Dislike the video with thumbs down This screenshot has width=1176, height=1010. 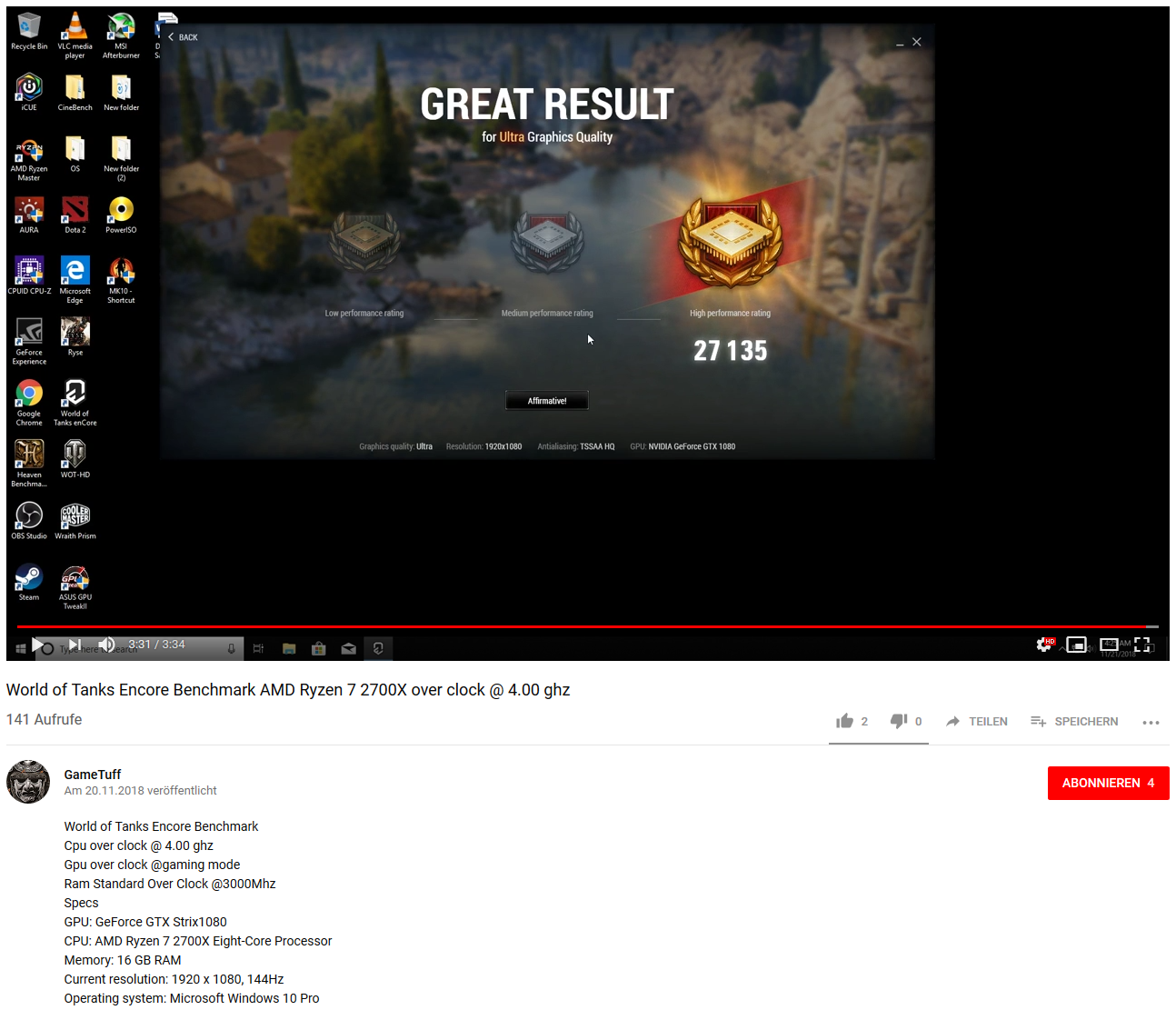pyautogui.click(x=906, y=721)
